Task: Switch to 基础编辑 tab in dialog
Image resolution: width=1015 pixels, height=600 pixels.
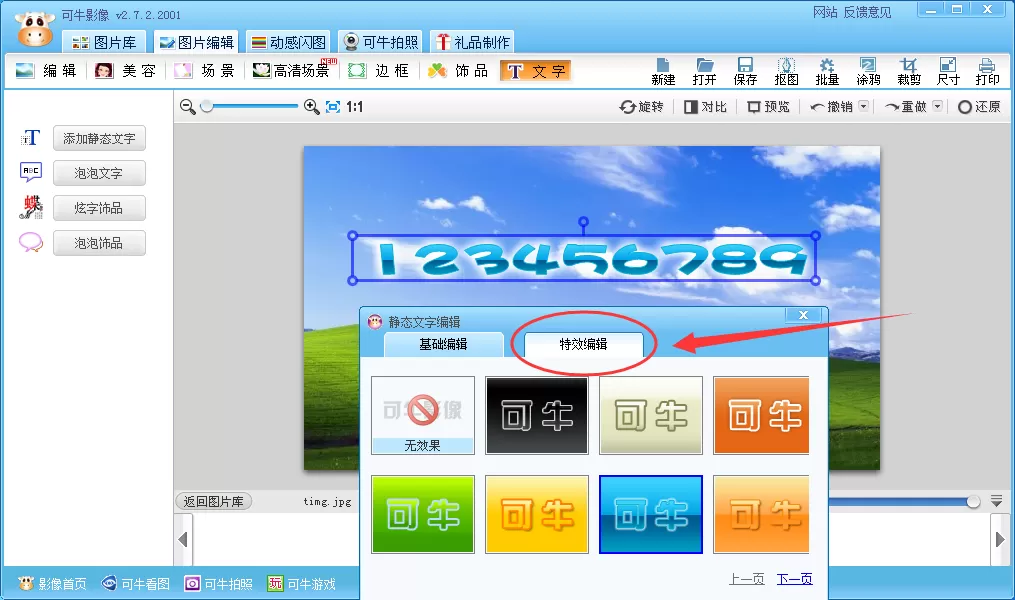Action: coord(443,344)
